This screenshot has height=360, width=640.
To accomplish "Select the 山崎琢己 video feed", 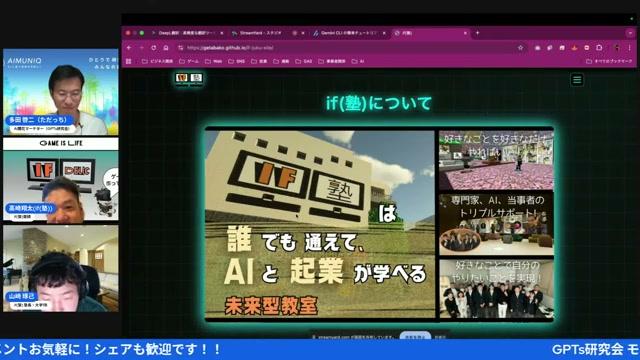I will [61, 269].
